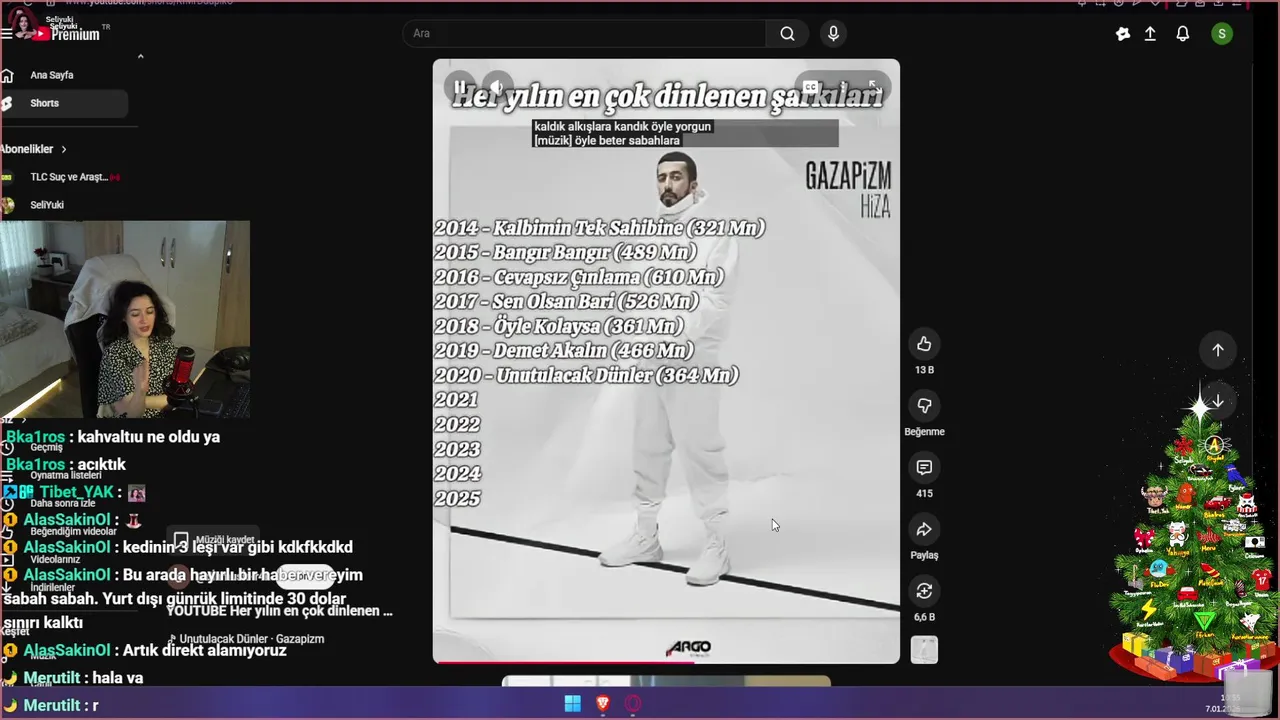This screenshot has height=720, width=1280.
Task: Click the '2019 - Demet Akalın (466 Mn)' line
Action: click(564, 350)
